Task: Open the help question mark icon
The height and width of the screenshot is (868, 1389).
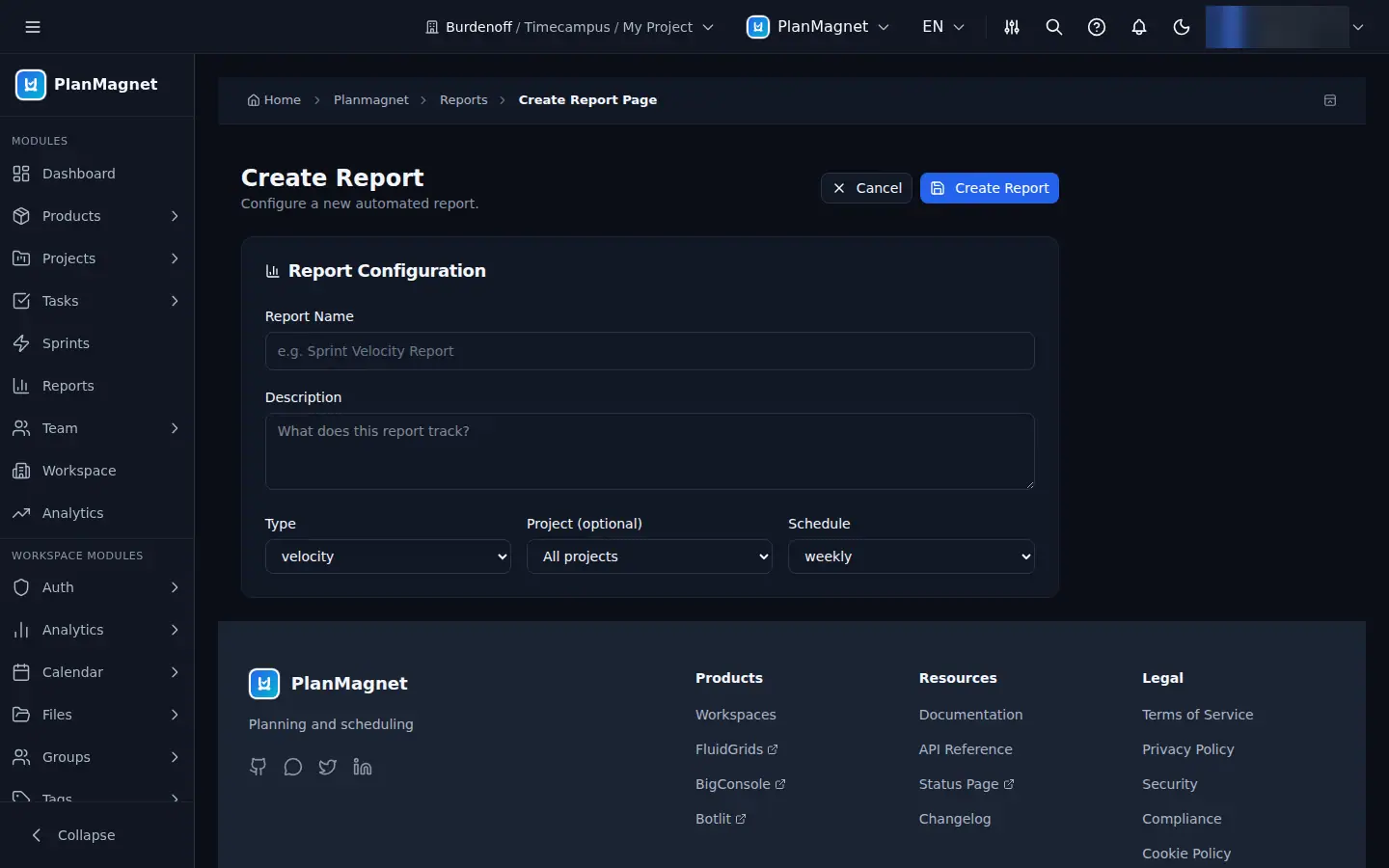Action: pos(1097,27)
